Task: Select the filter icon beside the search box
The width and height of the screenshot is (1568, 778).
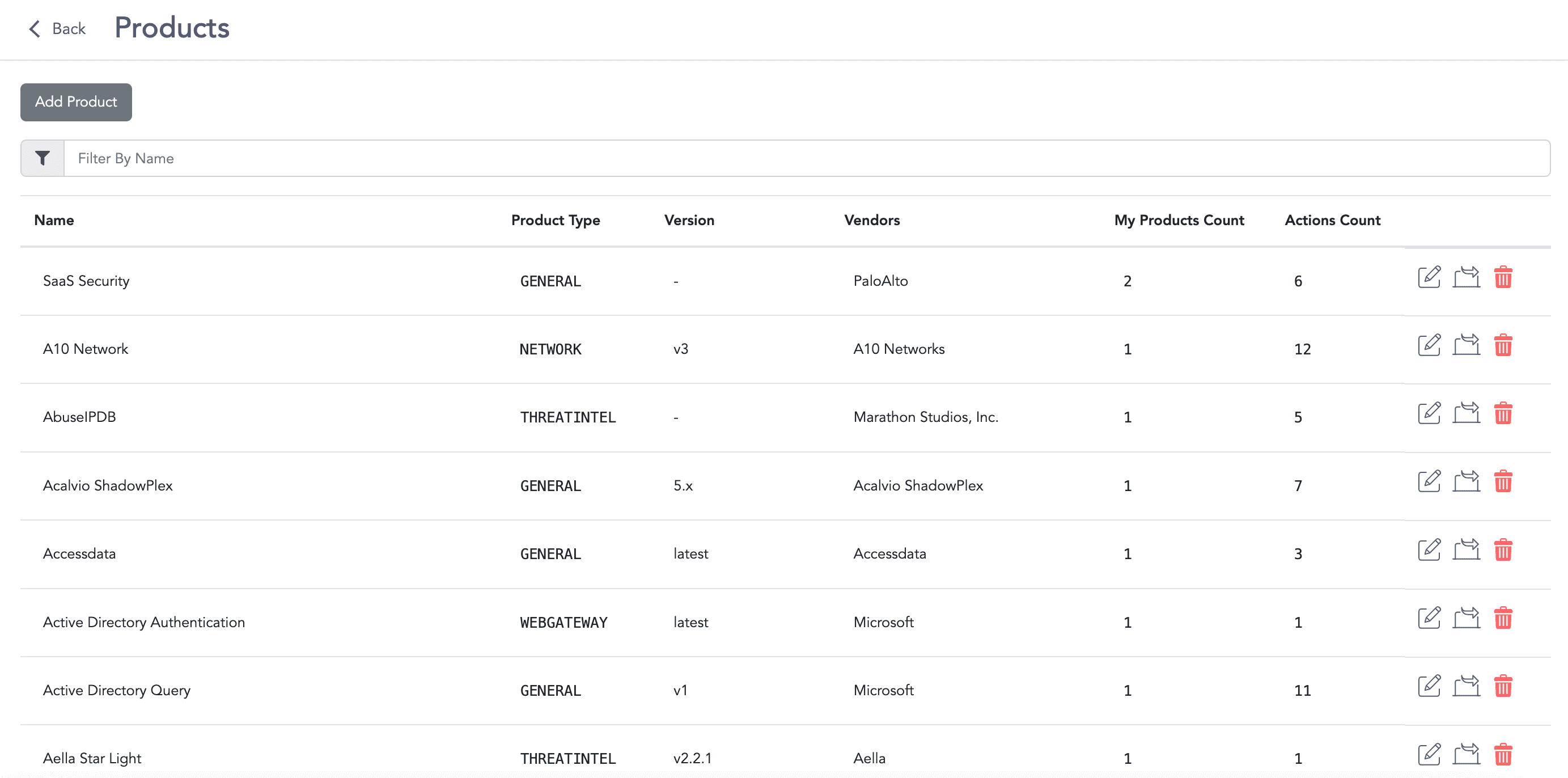Action: [41, 158]
